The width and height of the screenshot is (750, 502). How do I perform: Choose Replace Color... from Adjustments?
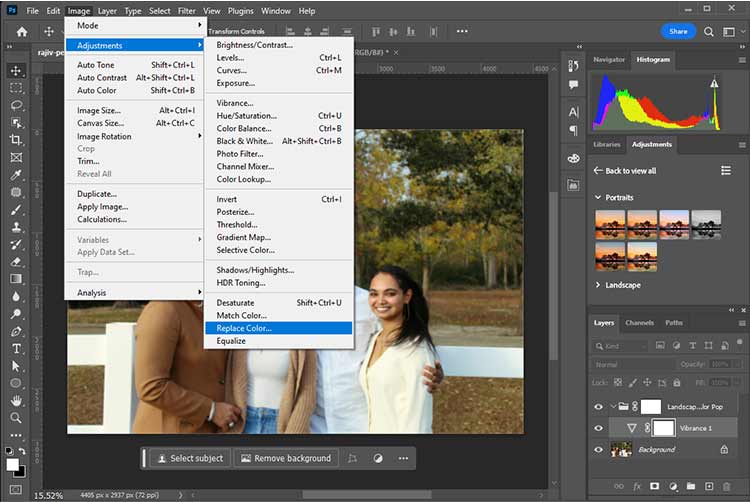point(278,328)
